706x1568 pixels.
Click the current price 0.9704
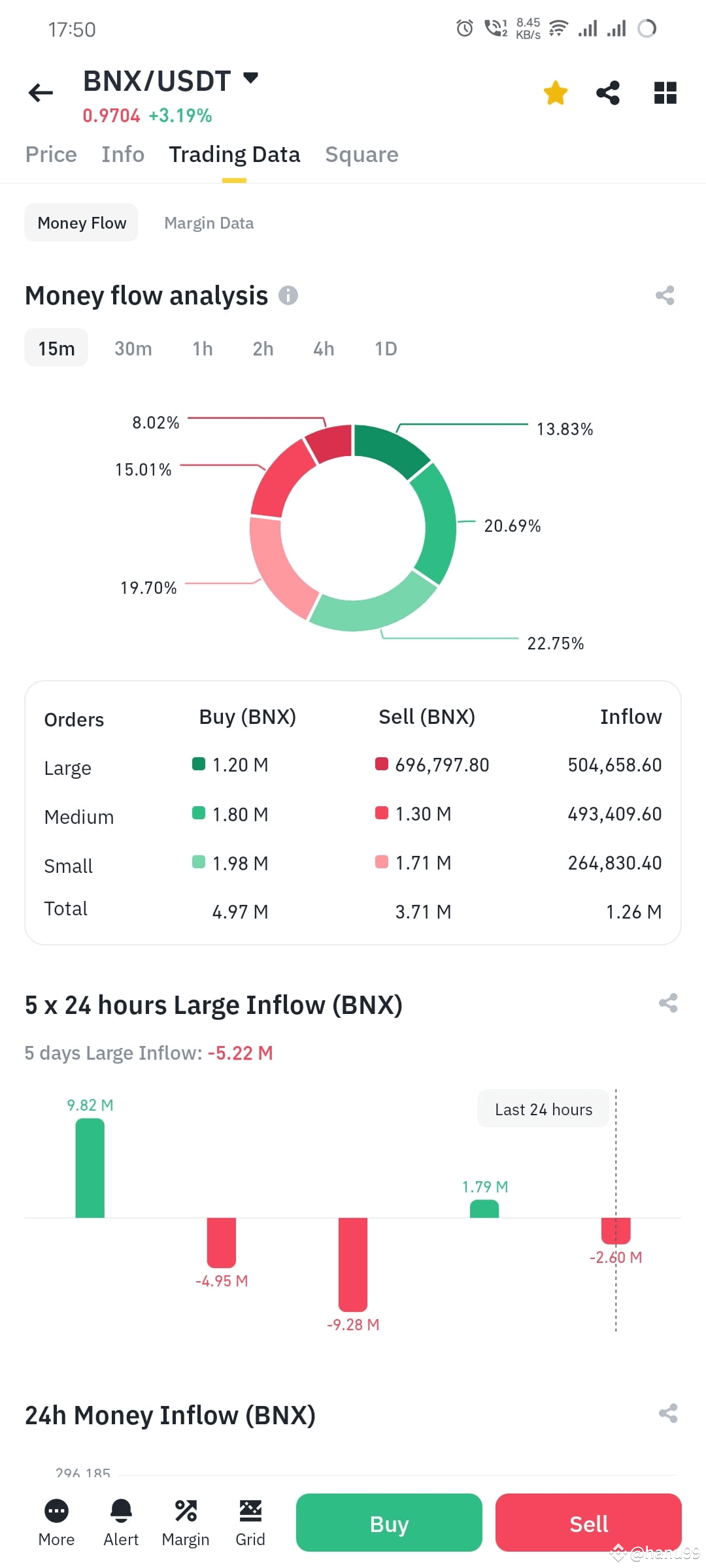(x=111, y=116)
